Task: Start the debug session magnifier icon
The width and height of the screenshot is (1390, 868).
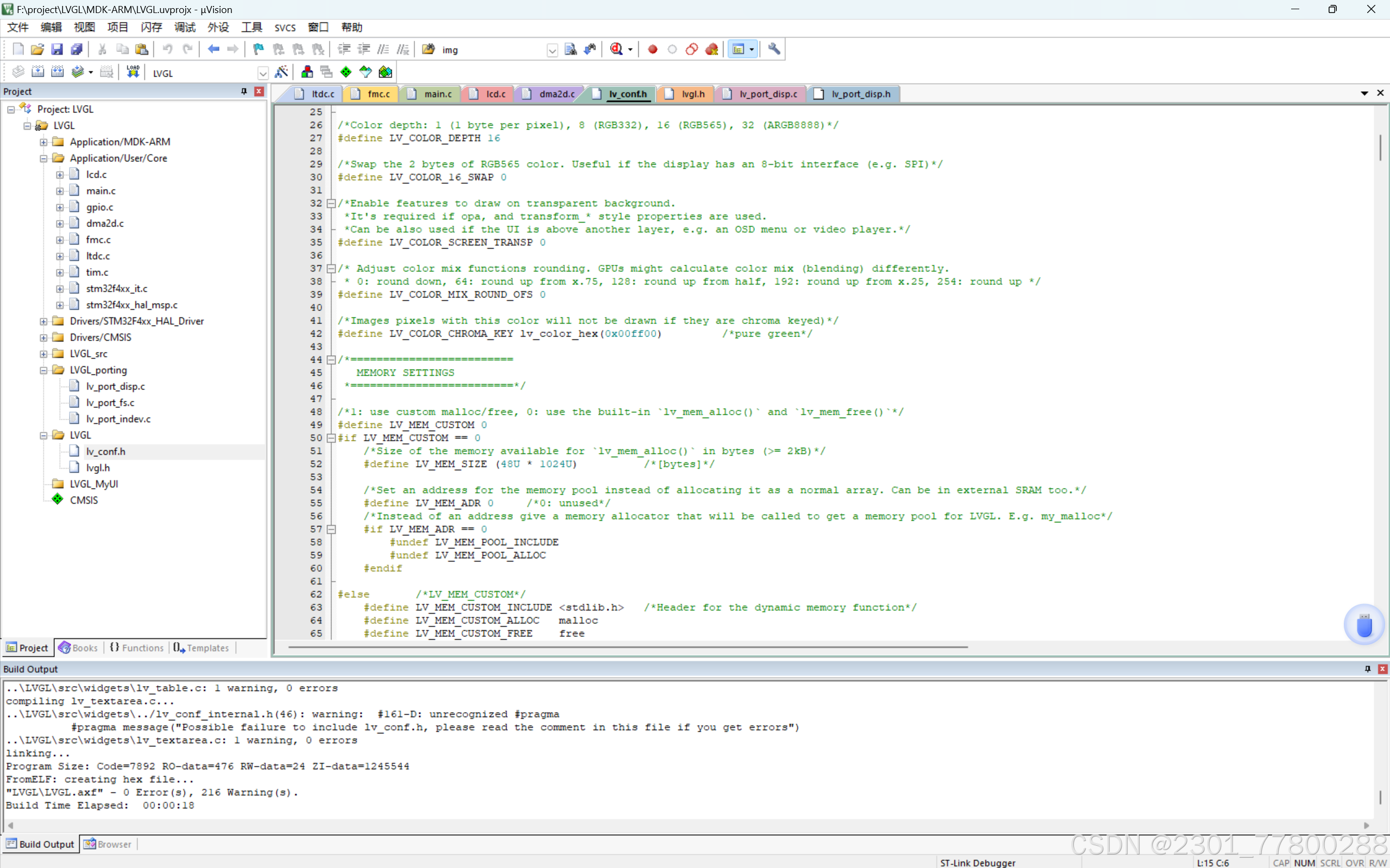Action: pyautogui.click(x=617, y=49)
